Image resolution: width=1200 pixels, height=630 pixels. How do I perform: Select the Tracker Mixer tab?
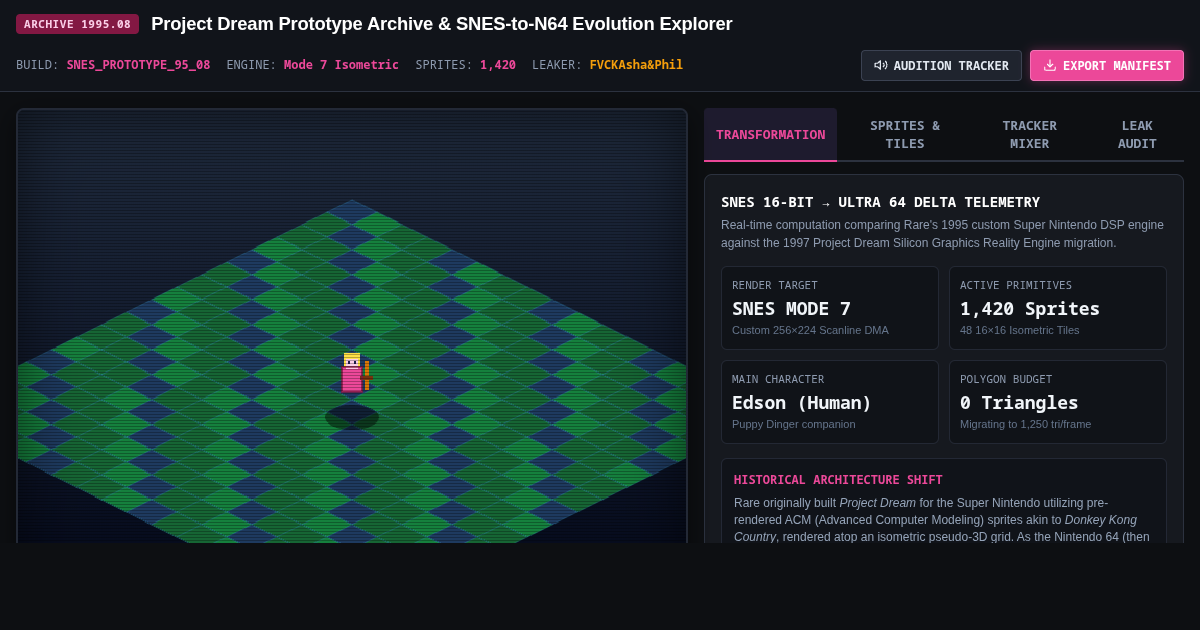(1029, 135)
